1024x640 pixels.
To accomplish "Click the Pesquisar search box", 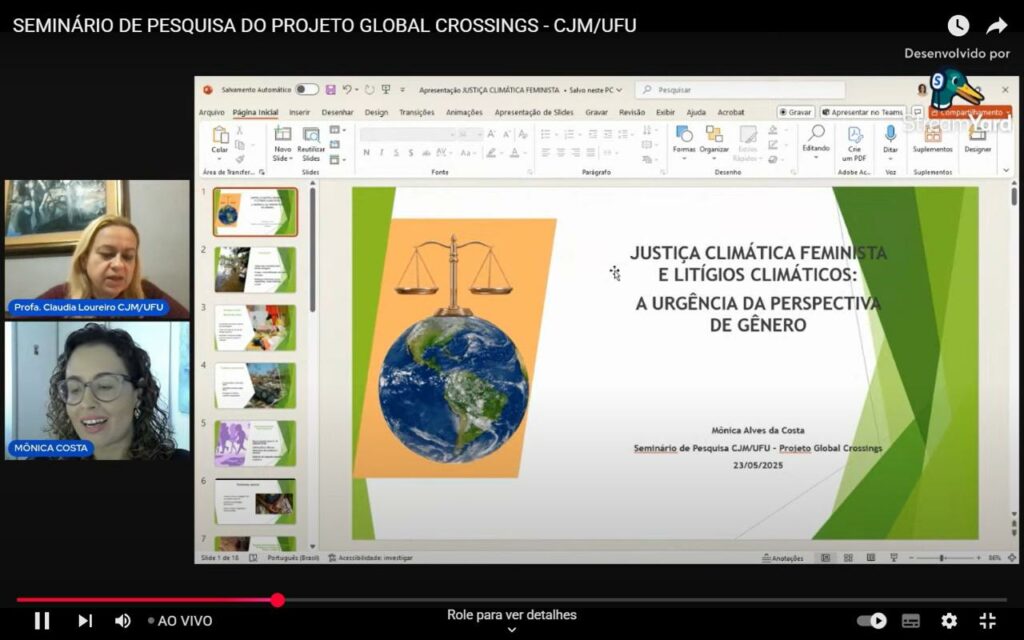I will tap(740, 89).
